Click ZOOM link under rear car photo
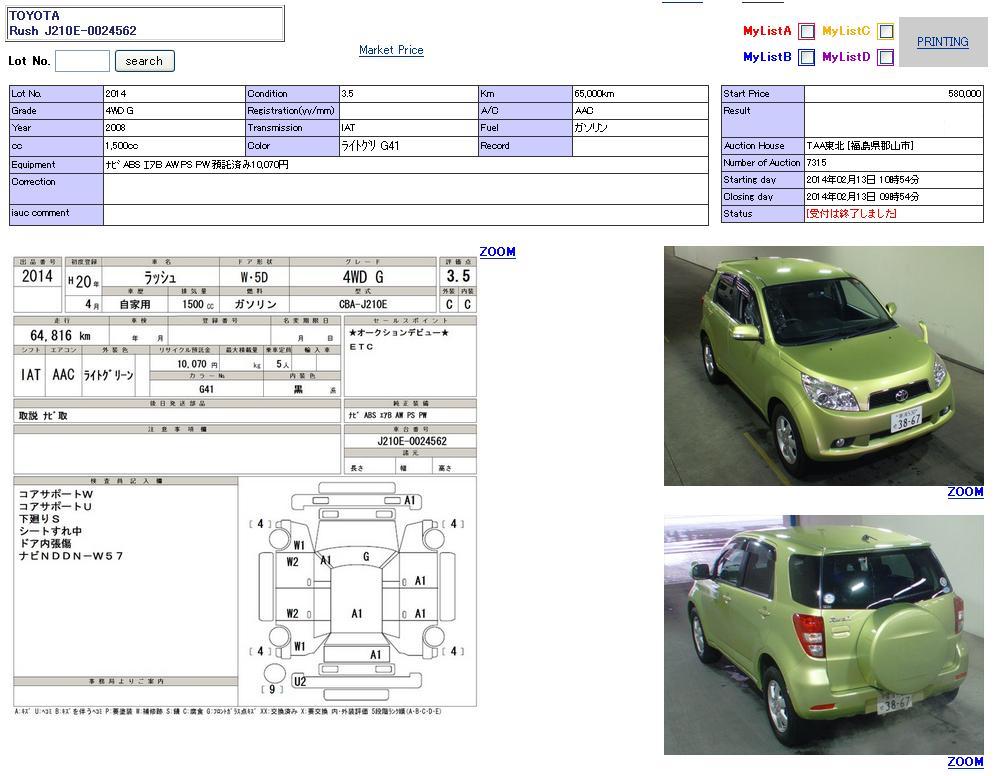This screenshot has width=1005, height=776. pos(965,762)
